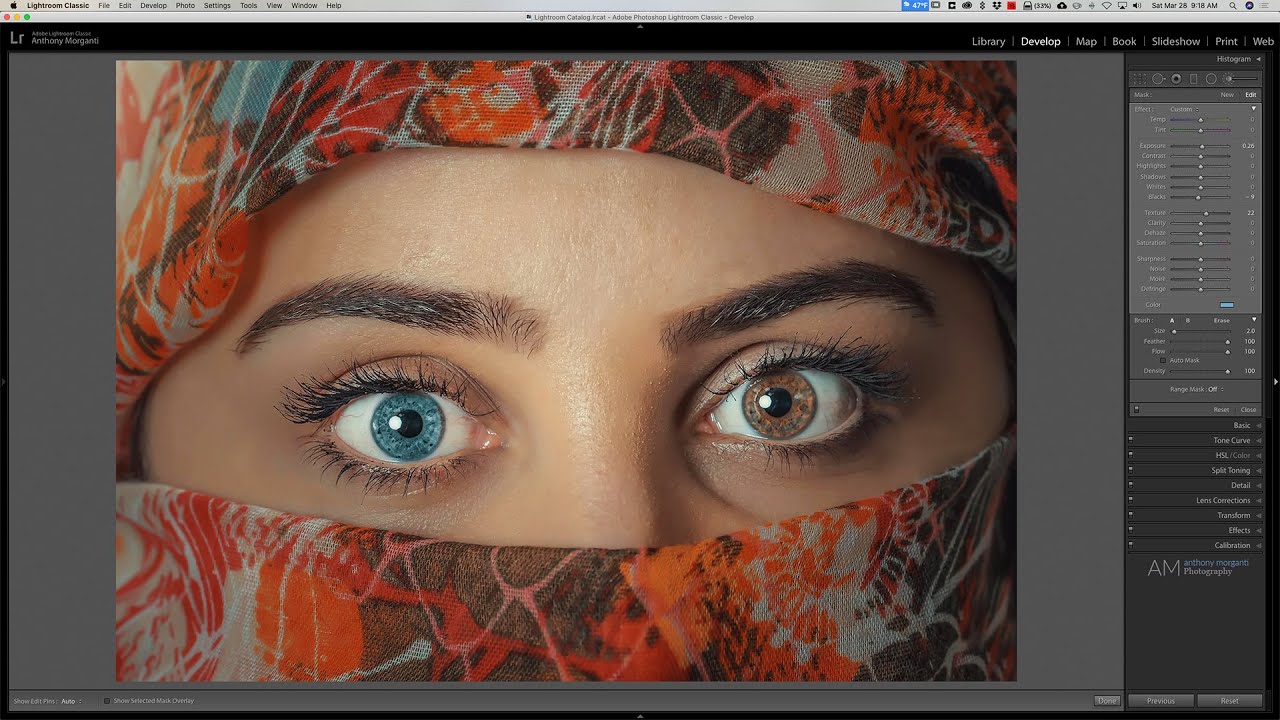This screenshot has height=720, width=1280.
Task: Click the cloud upload menu bar icon
Action: pos(1062,5)
